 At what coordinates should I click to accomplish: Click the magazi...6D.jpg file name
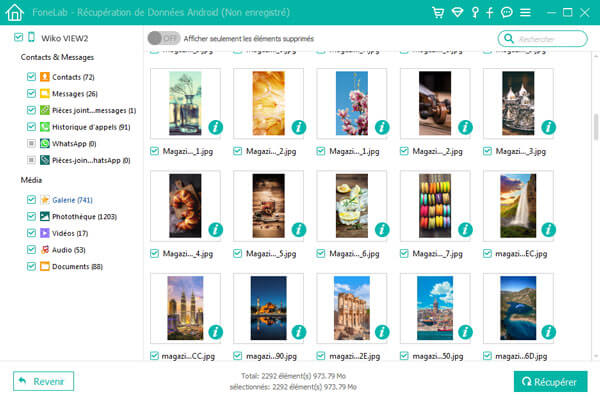pos(521,356)
